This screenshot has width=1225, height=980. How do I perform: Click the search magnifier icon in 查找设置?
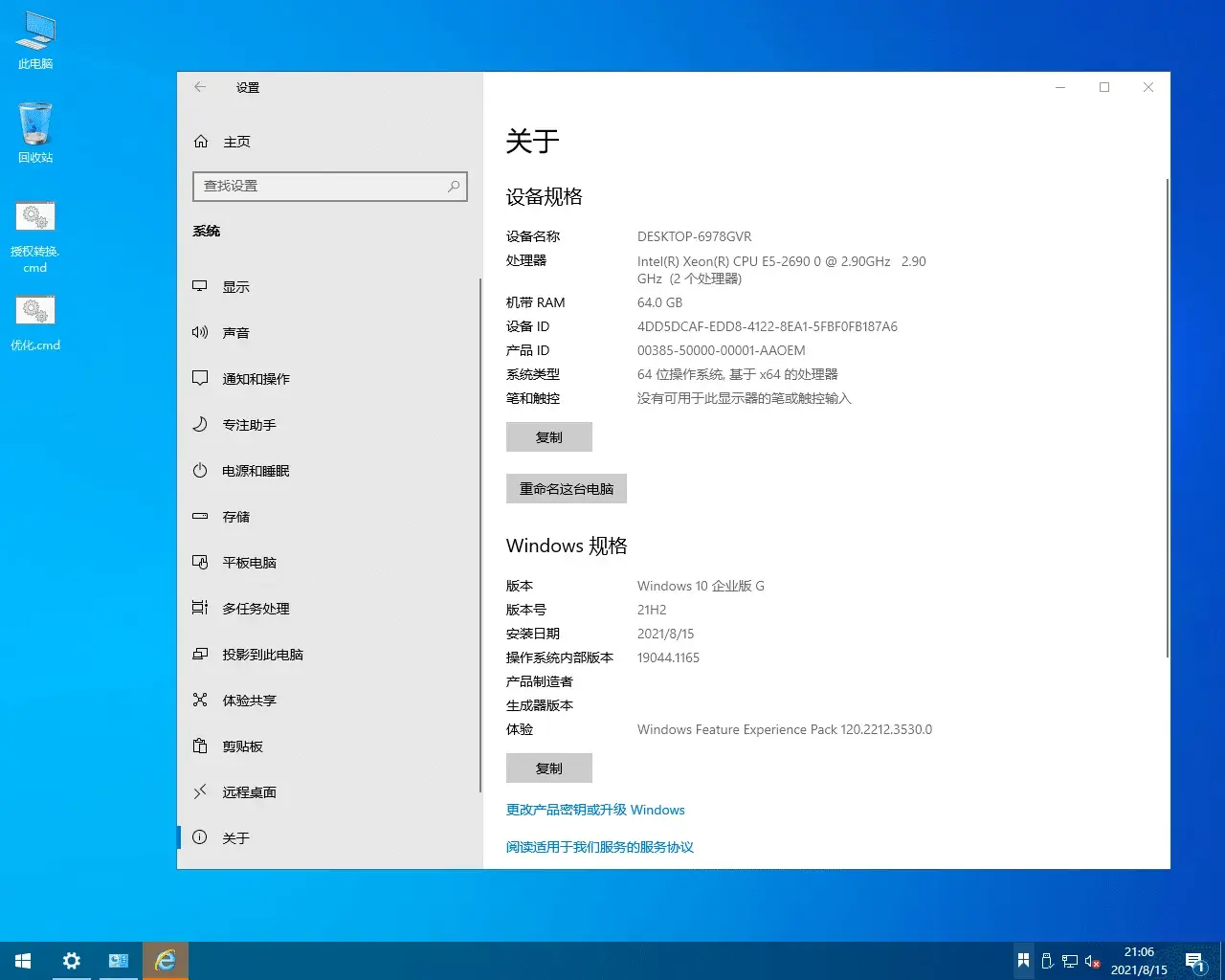tap(454, 186)
